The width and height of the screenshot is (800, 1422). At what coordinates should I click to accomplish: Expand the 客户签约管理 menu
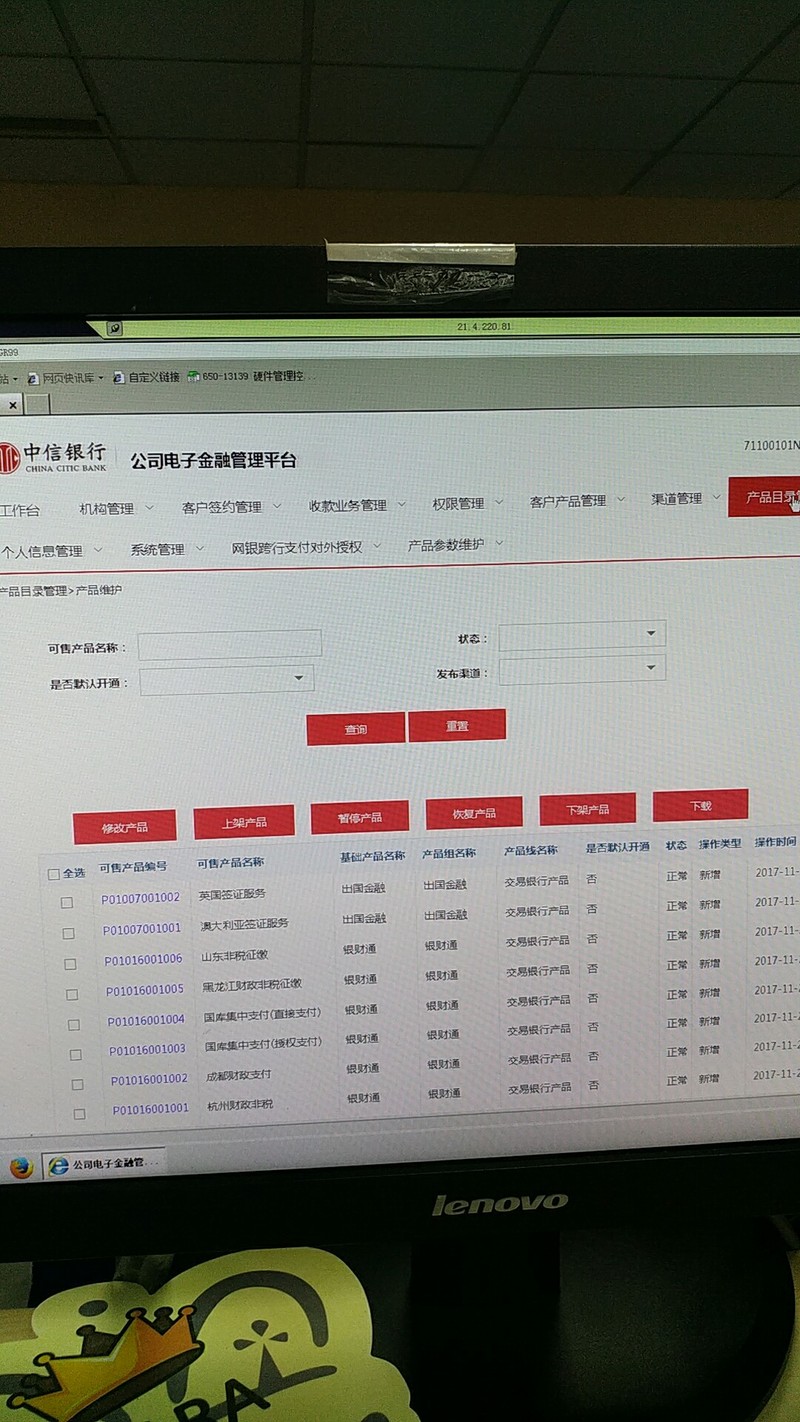pyautogui.click(x=232, y=507)
